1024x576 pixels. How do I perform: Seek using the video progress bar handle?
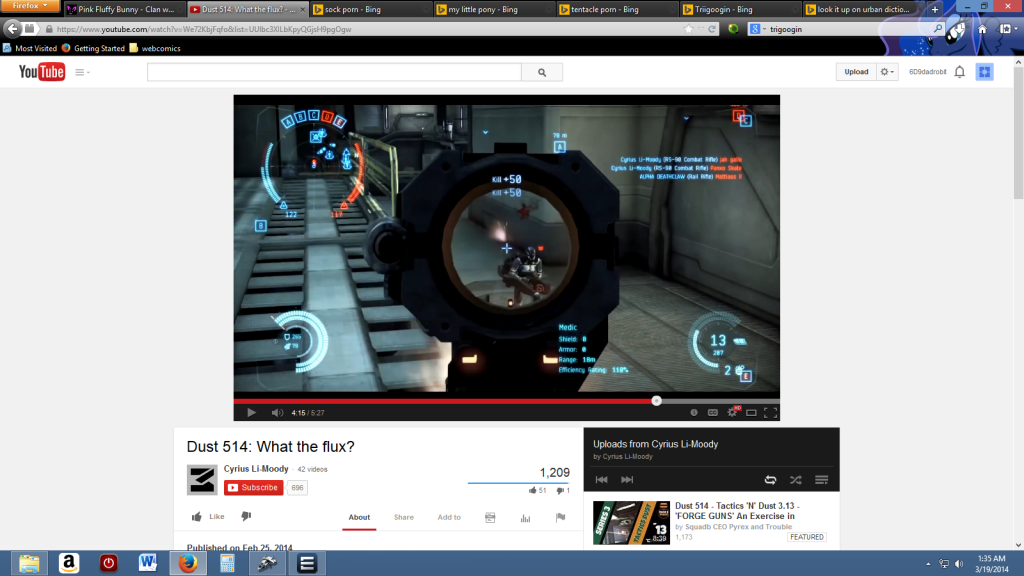[x=656, y=401]
